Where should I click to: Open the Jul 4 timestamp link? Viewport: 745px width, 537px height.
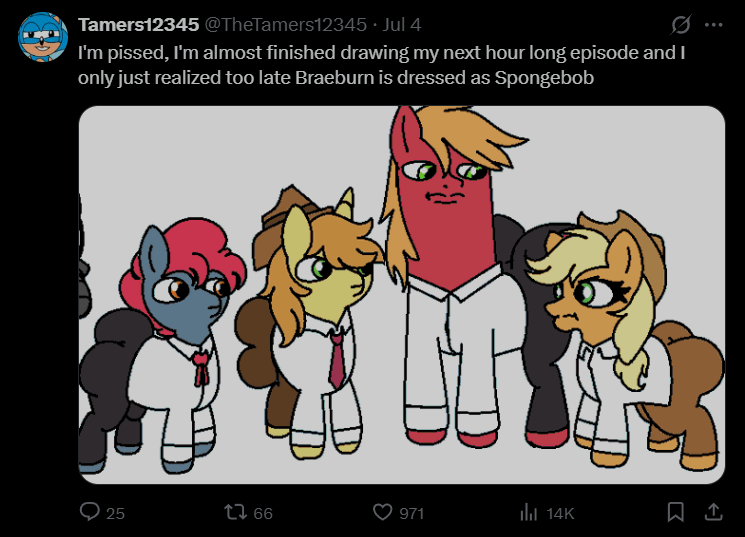click(402, 25)
